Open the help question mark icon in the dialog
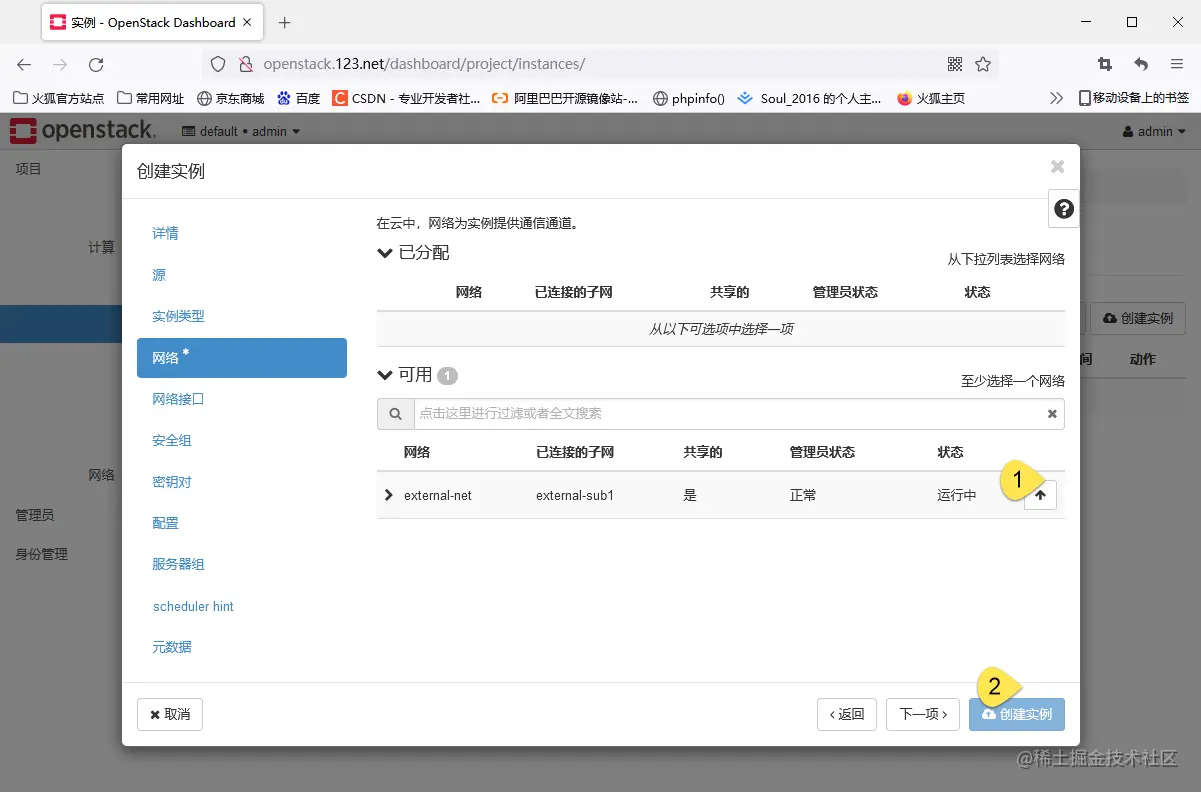The height and width of the screenshot is (792, 1201). pos(1063,208)
